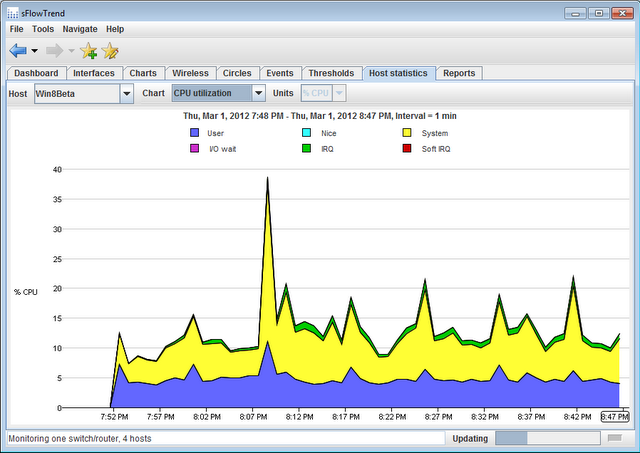640x453 pixels.
Task: Switch to the Thresholds tab
Action: (x=331, y=73)
